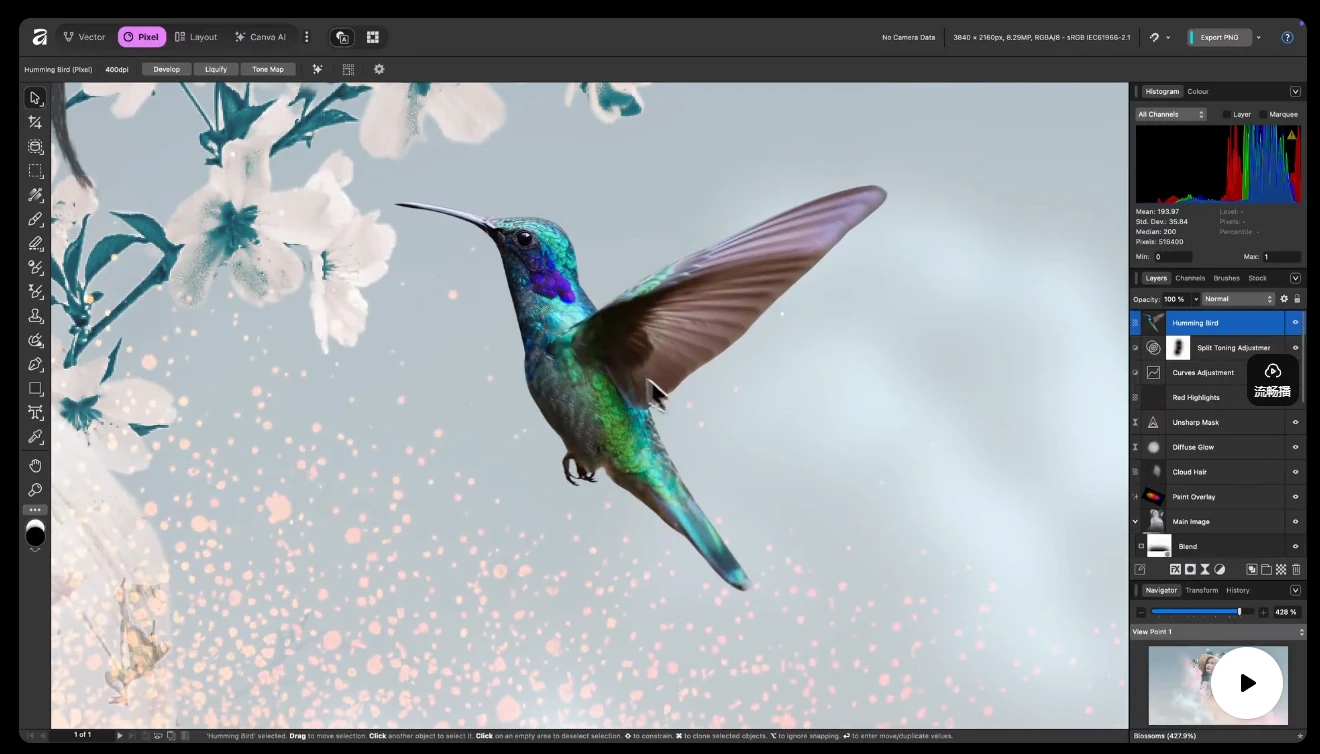Open the Opacity value dropdown arrow
The height and width of the screenshot is (754, 1320).
[1195, 299]
